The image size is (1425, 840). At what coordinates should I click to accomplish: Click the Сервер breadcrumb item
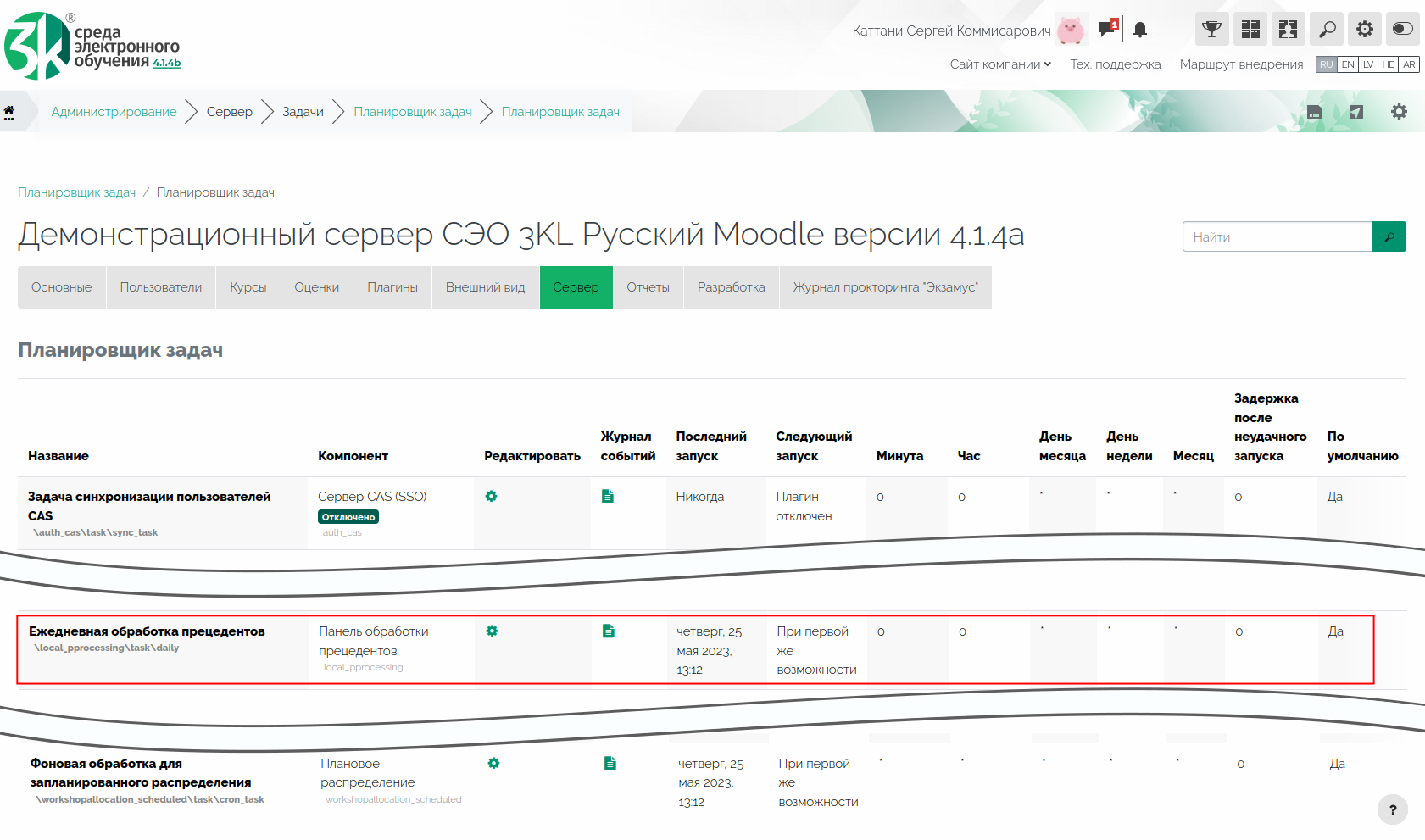coord(230,112)
